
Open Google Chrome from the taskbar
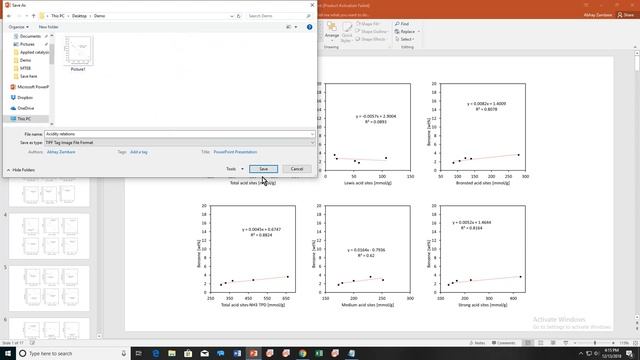[x=302, y=353]
